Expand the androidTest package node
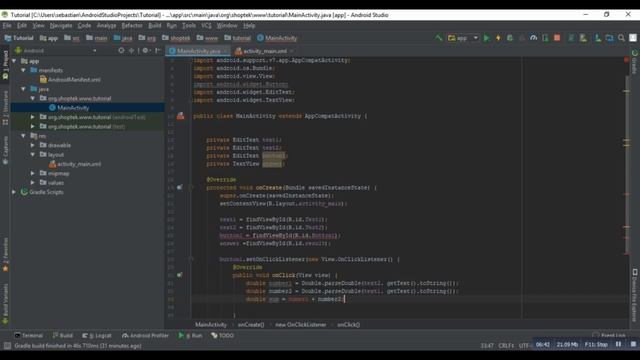Viewport: 640px width, 360px height. pos(33,117)
